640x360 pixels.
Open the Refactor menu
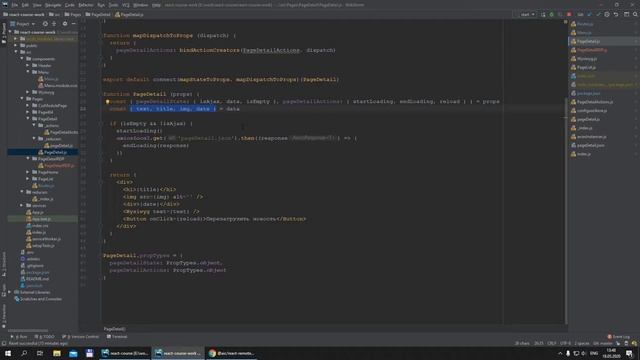point(86,5)
